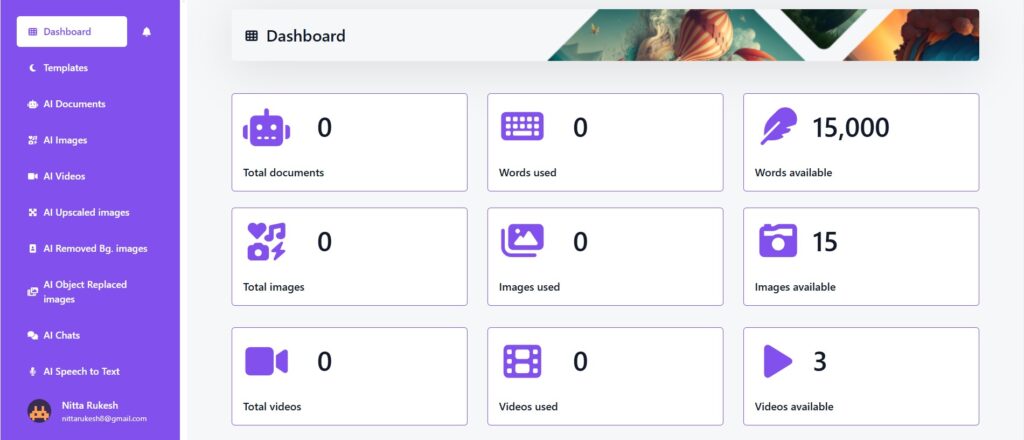Click the camera icon for Images available
Viewport: 1024px width, 440px height.
point(778,241)
